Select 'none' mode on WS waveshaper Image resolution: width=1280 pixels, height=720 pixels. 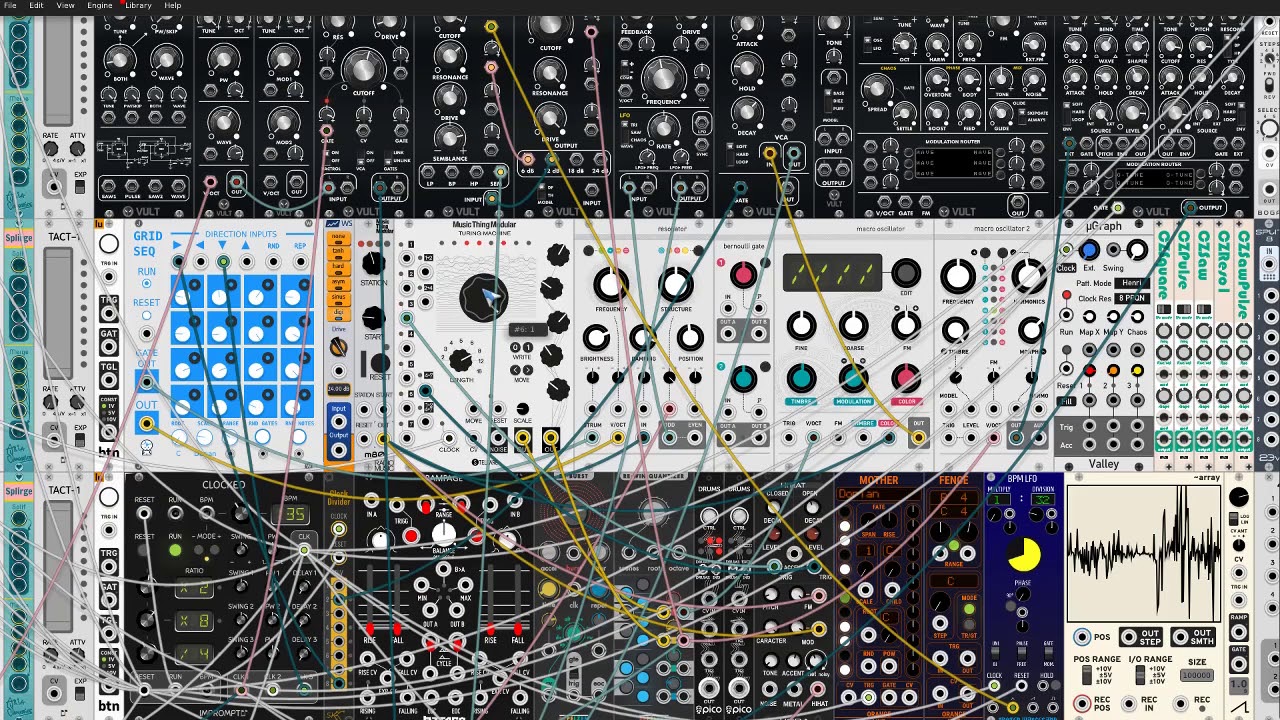(338, 238)
